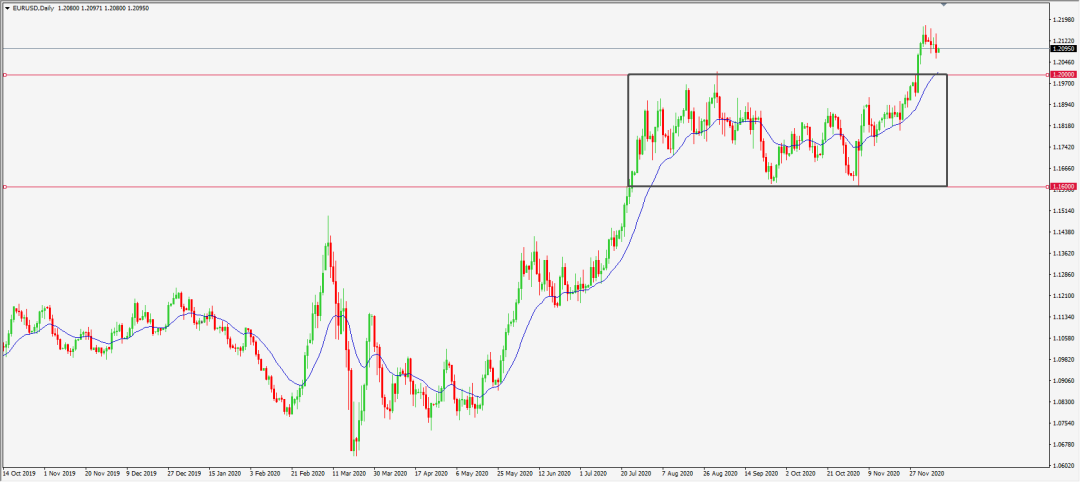Click the 11 Mar 2020 date label

click(x=349, y=474)
